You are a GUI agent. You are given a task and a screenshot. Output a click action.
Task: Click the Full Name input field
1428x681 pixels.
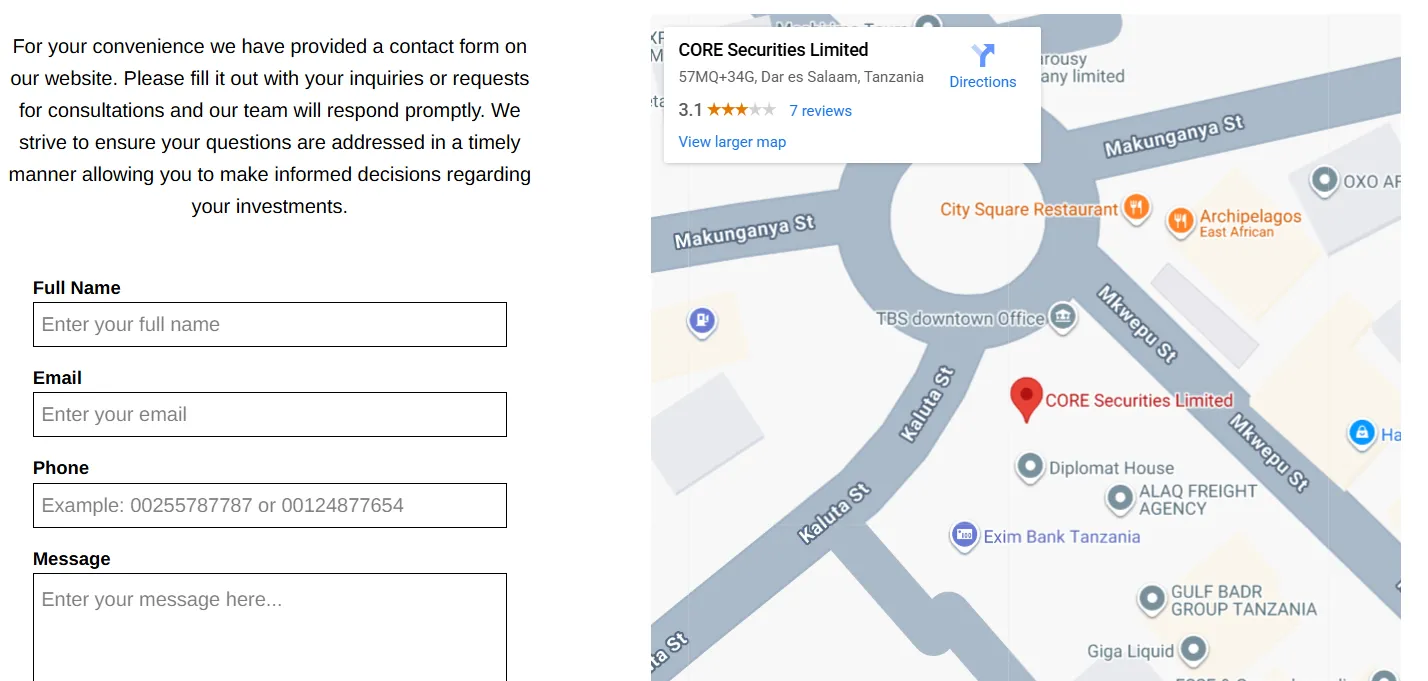point(270,325)
